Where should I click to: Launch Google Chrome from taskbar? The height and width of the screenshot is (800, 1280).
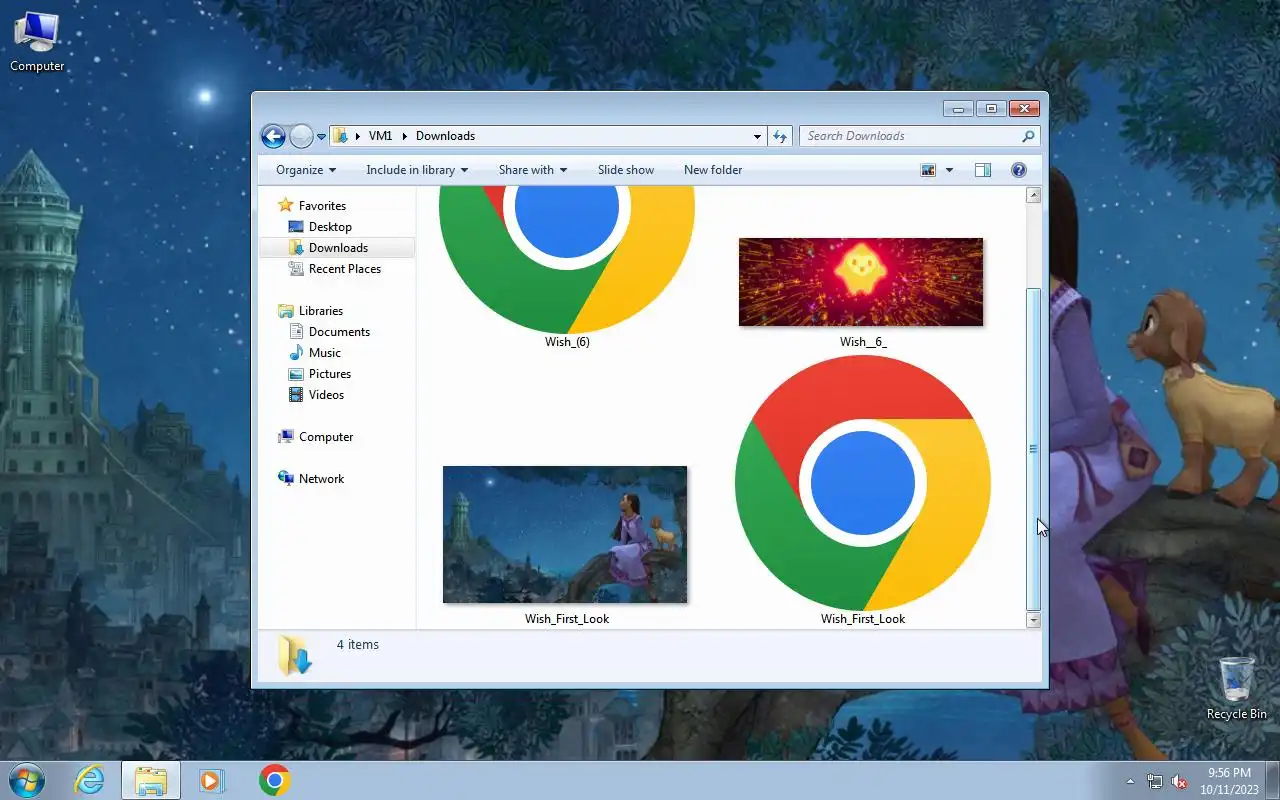[274, 780]
